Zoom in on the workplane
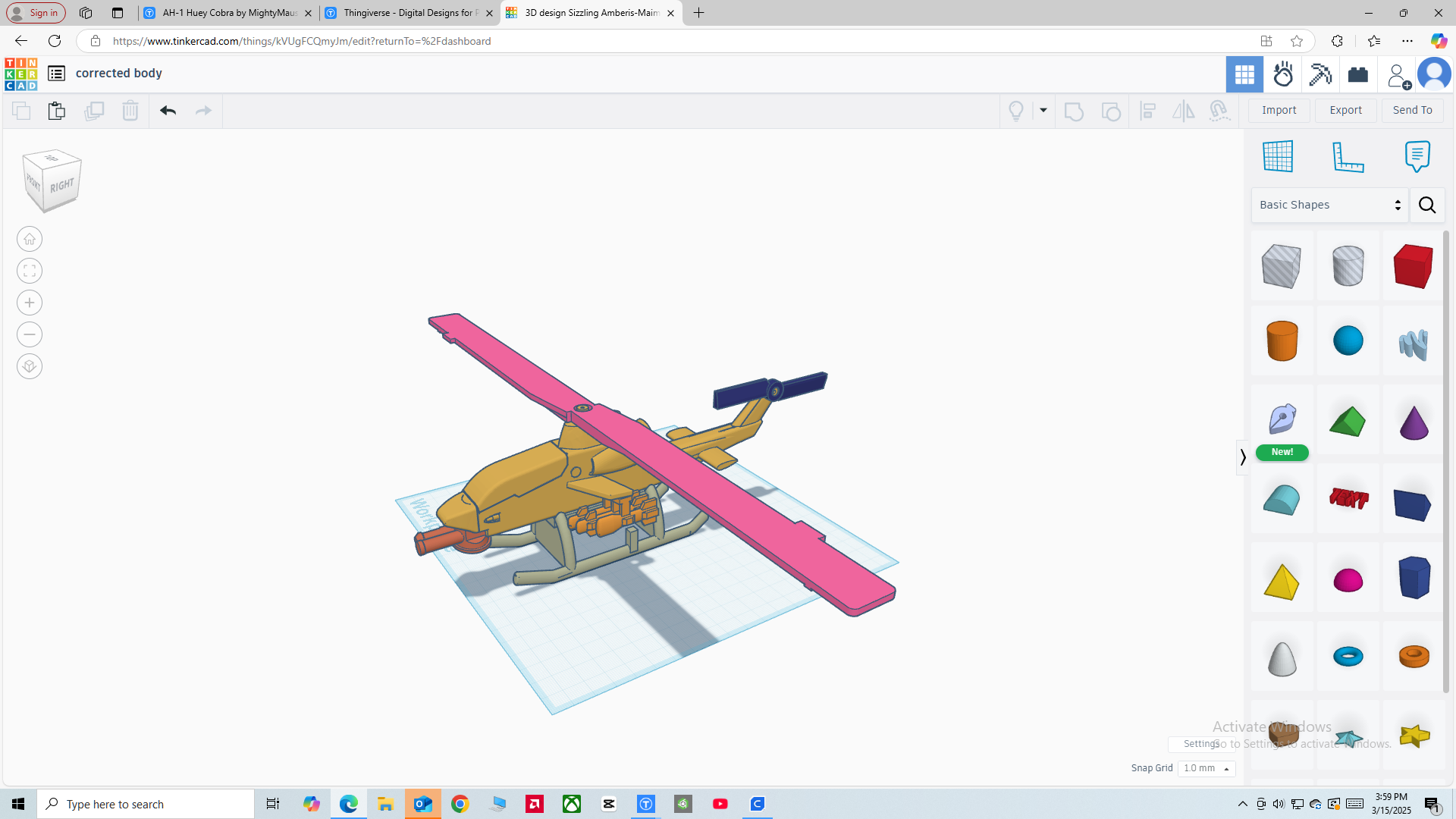Image resolution: width=1456 pixels, height=819 pixels. coord(30,303)
